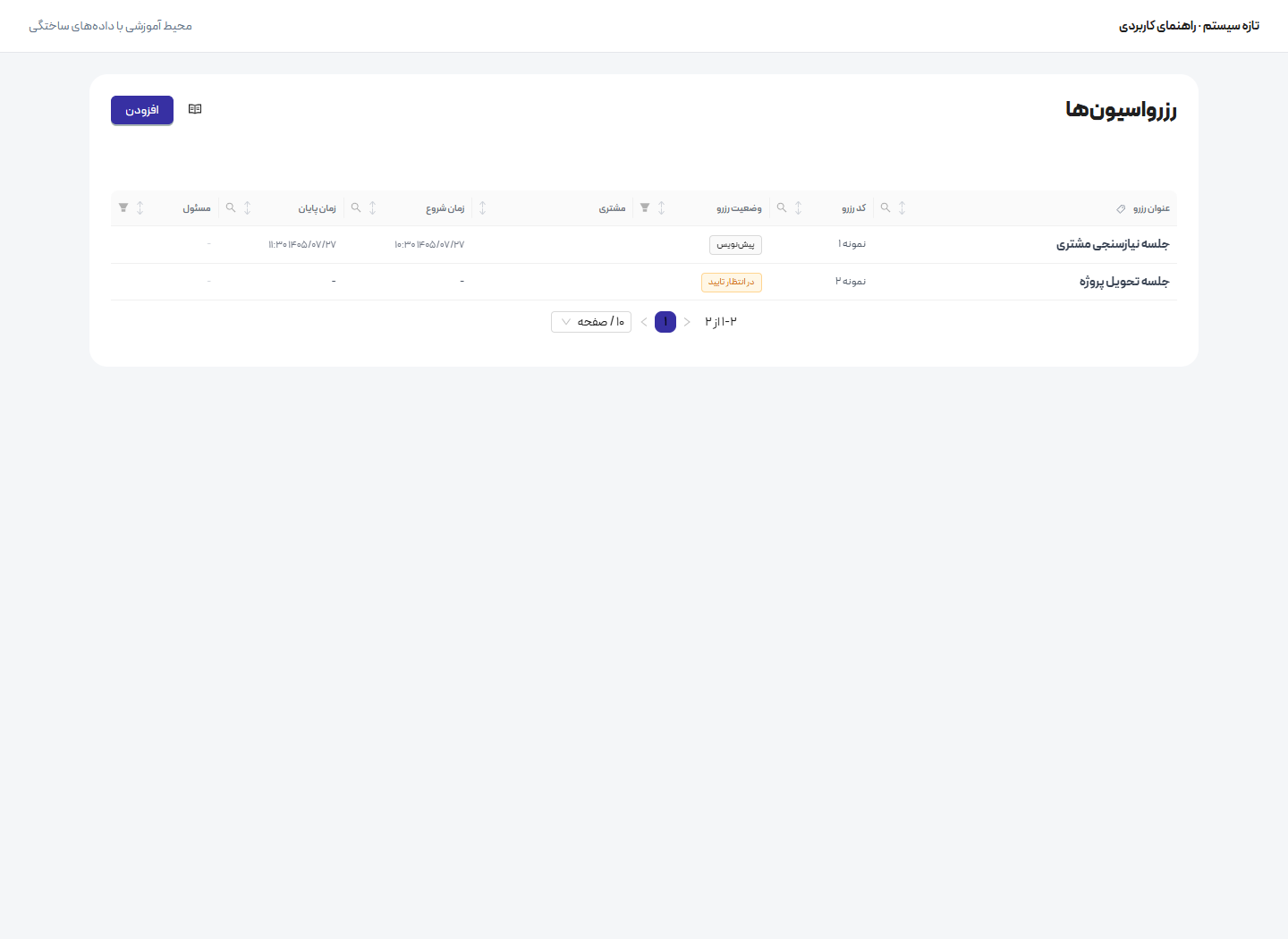Open search for زمان شروع column
This screenshot has width=1288, height=939.
(356, 208)
